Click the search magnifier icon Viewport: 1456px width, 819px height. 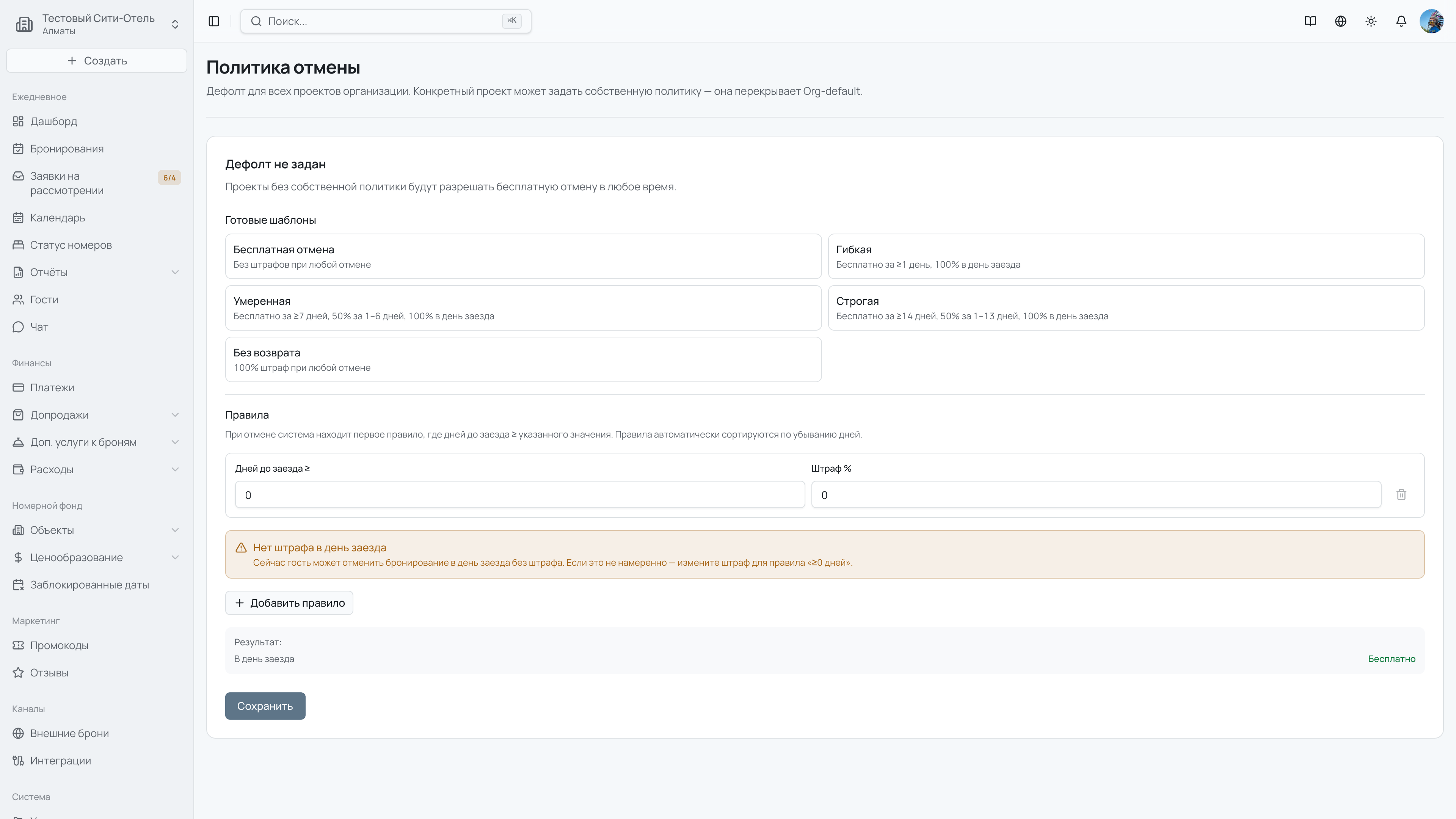click(x=256, y=22)
